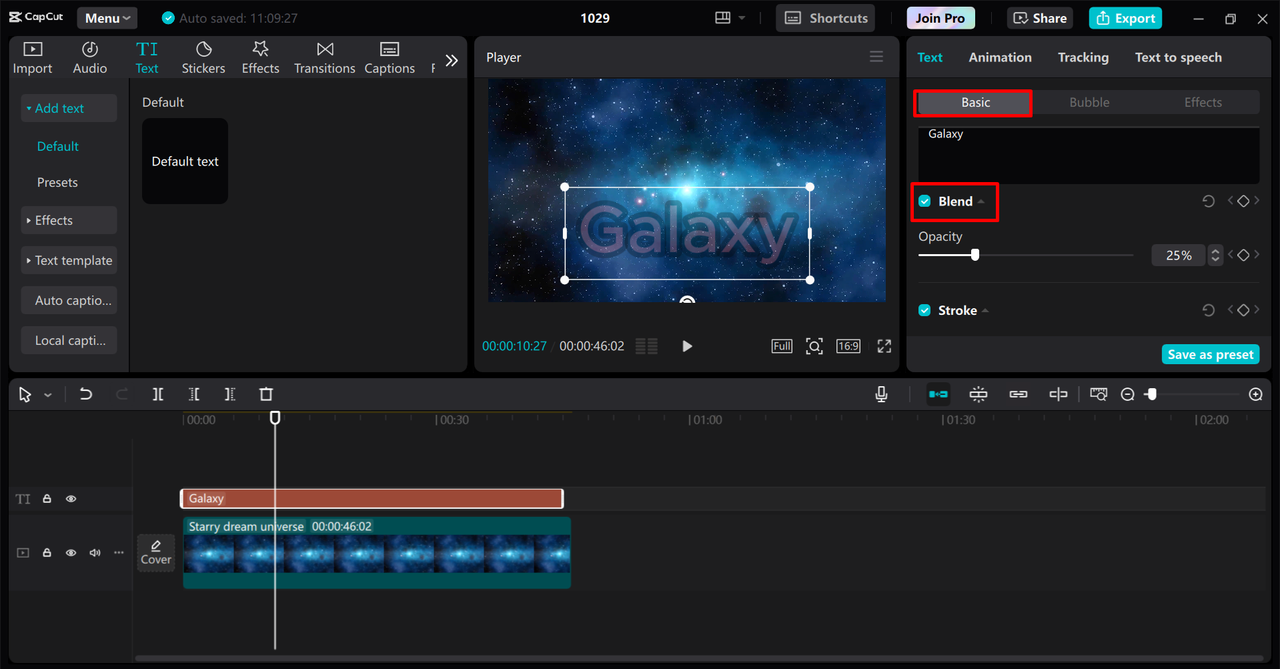Collapse the Add text section

tap(69, 108)
